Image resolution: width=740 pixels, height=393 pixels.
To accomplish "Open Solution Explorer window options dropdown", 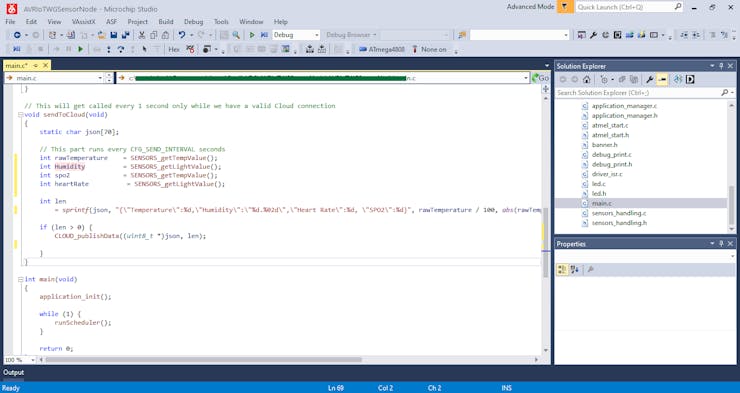I will click(712, 66).
